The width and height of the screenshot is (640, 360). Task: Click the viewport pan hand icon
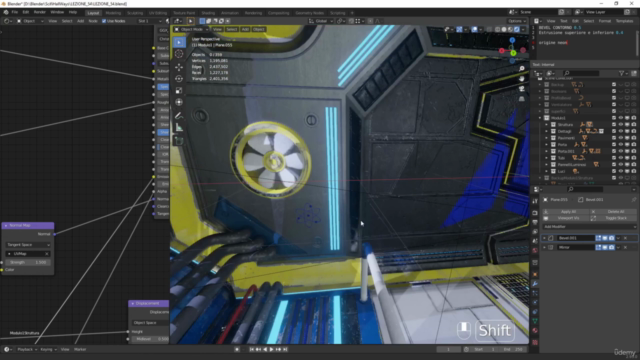522,78
